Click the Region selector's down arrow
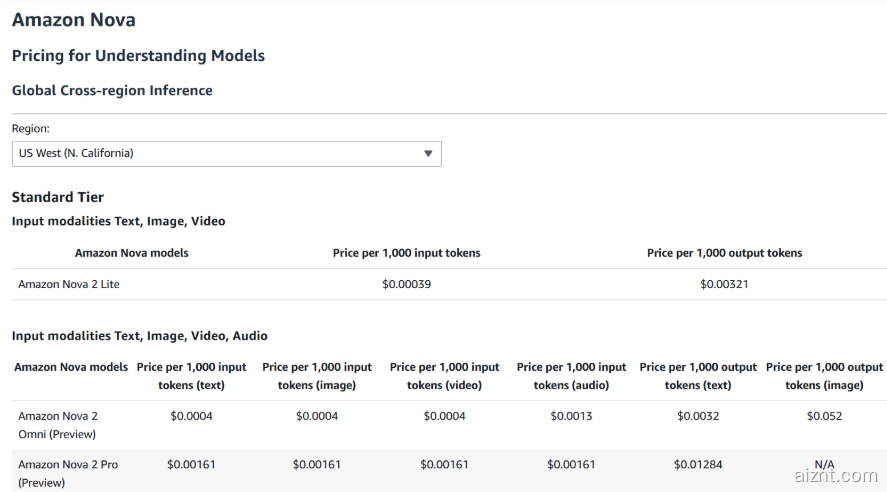The width and height of the screenshot is (887, 492). [428, 153]
